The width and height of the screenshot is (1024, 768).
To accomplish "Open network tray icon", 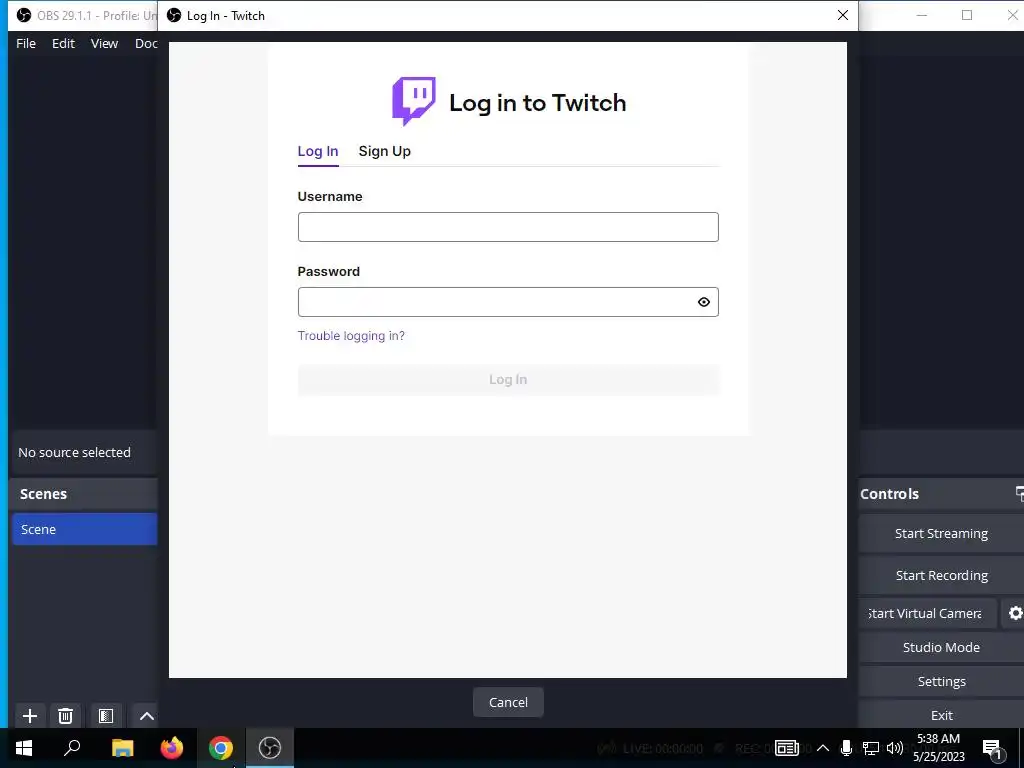I will coord(871,748).
